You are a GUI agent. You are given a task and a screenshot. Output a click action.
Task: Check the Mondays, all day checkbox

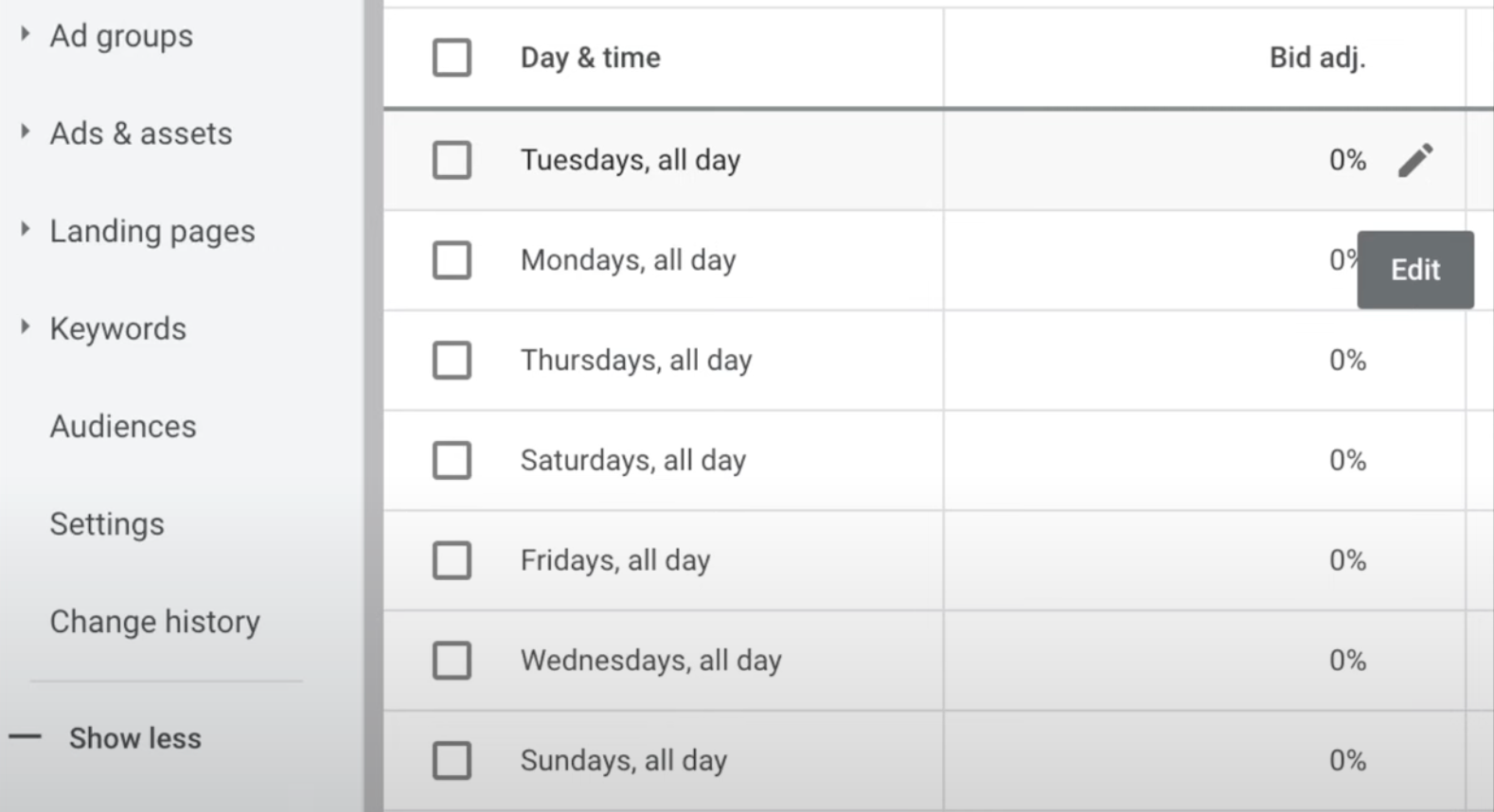[452, 260]
